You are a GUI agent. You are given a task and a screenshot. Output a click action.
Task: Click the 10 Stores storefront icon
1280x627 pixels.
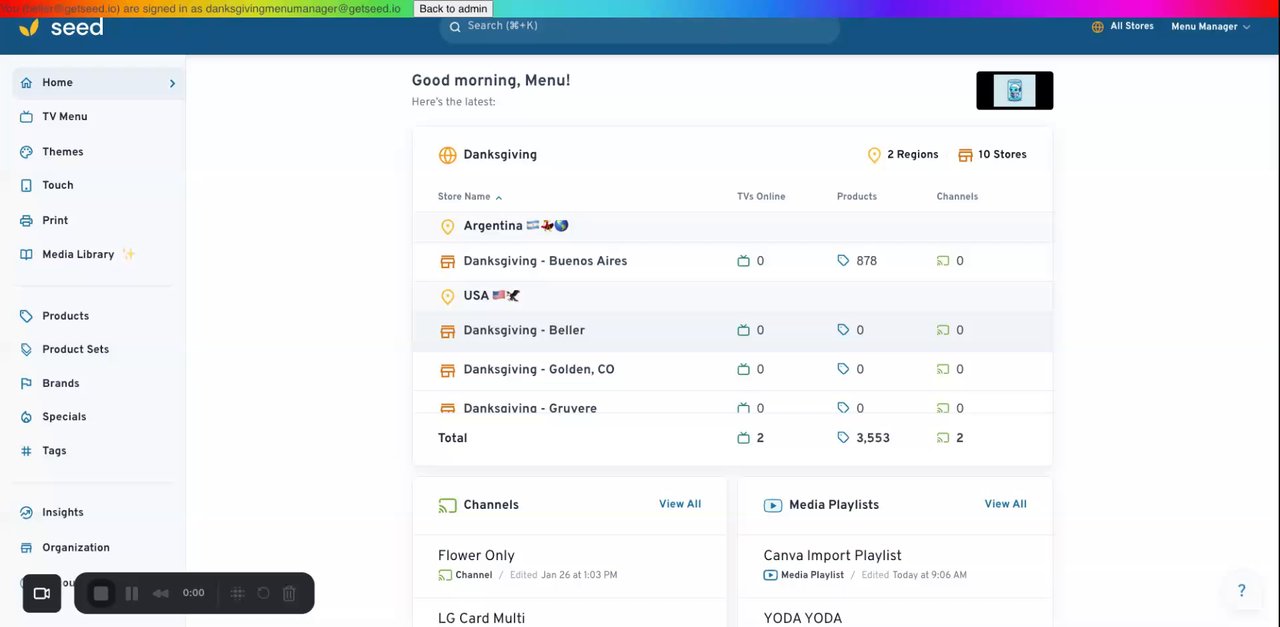(965, 155)
